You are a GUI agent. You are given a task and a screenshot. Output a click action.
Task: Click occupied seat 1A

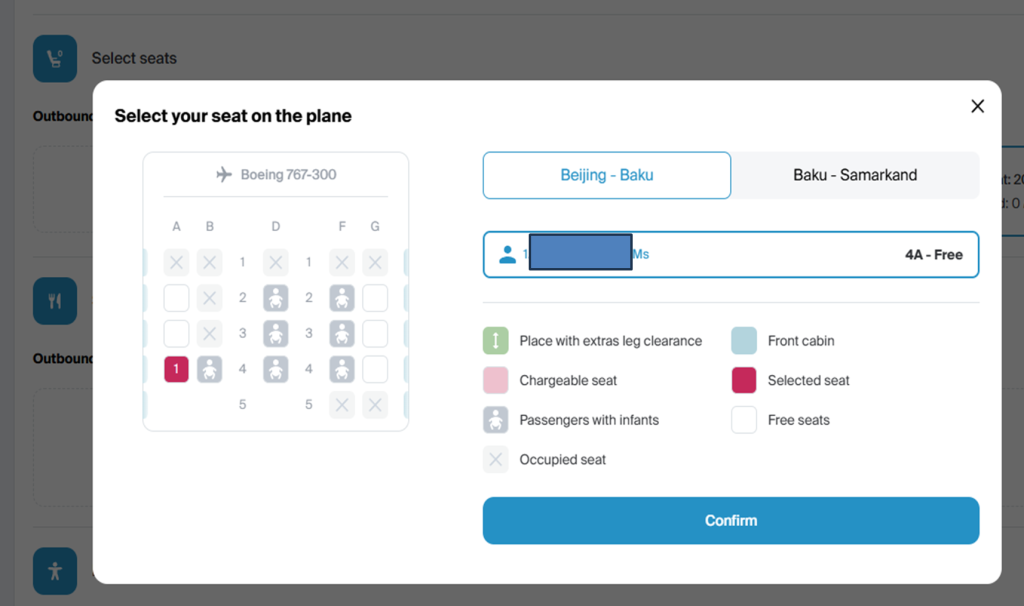(x=176, y=263)
